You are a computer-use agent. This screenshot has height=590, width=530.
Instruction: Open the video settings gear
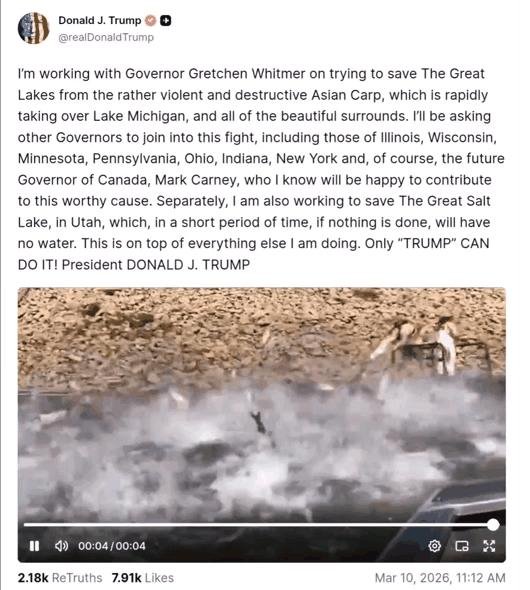[x=434, y=546]
